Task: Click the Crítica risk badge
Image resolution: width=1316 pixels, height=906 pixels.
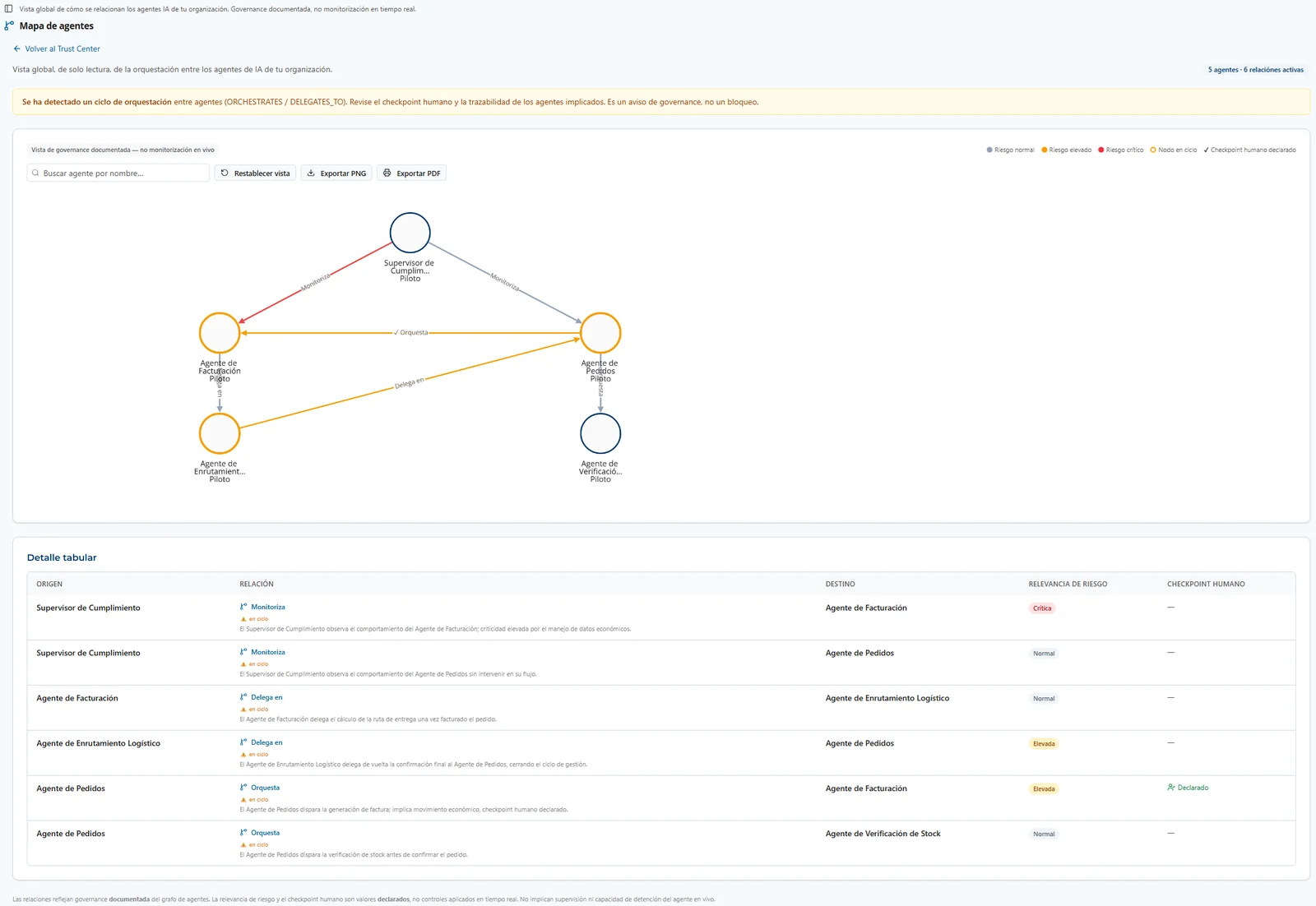Action: pos(1042,608)
